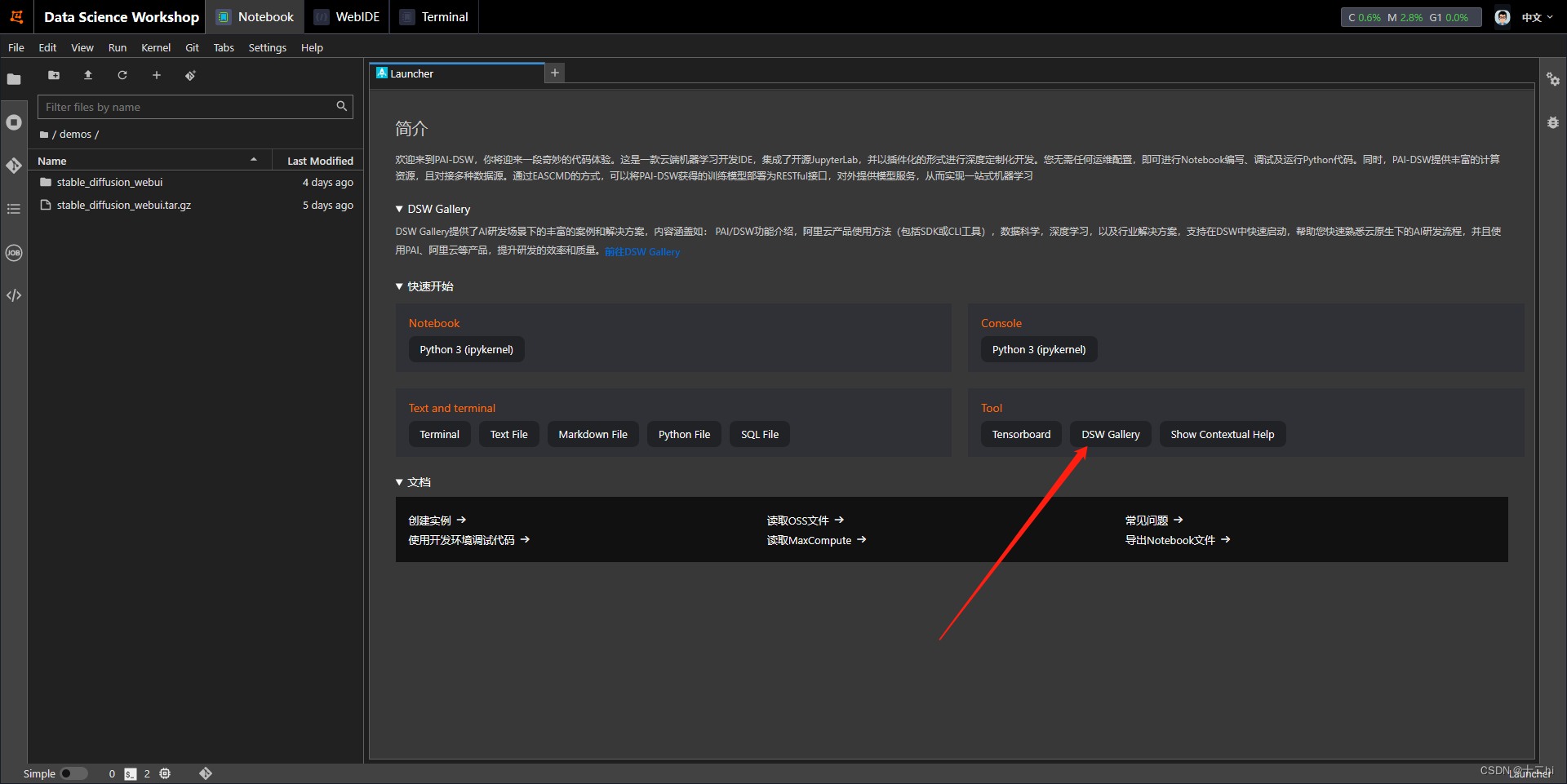Select stable_diffusion_webui.tar.gz file
The image size is (1567, 784).
pyautogui.click(x=196, y=205)
